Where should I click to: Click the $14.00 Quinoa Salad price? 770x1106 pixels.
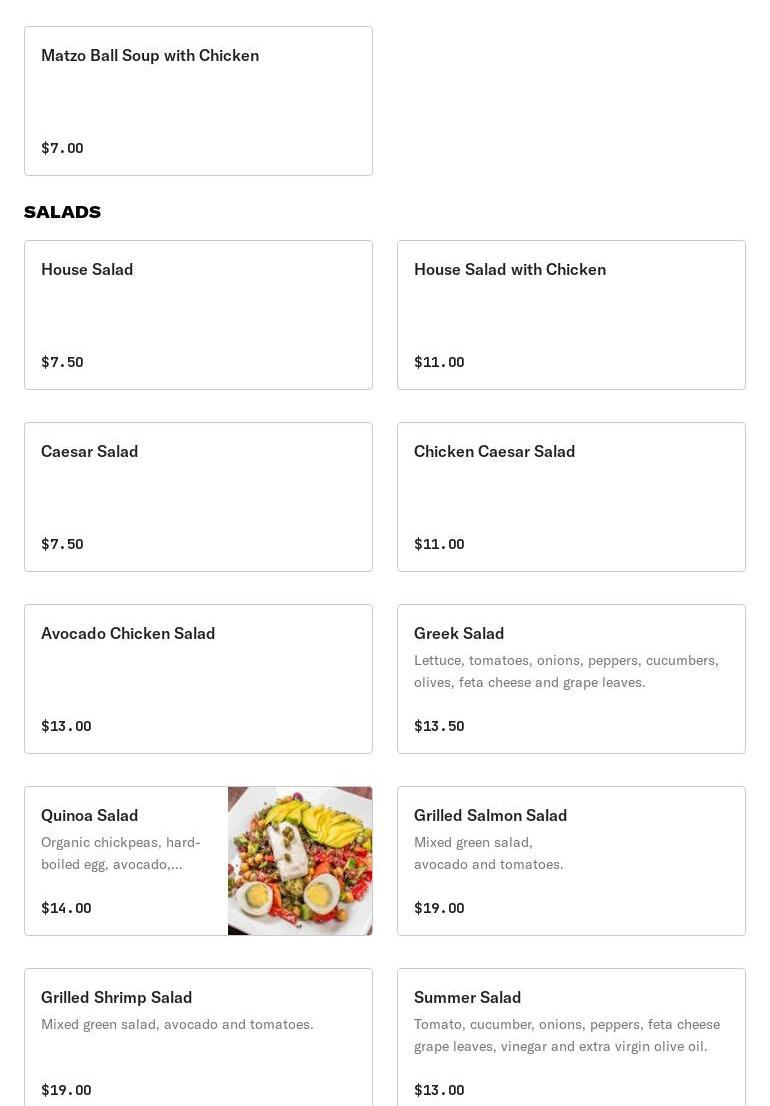(x=66, y=909)
